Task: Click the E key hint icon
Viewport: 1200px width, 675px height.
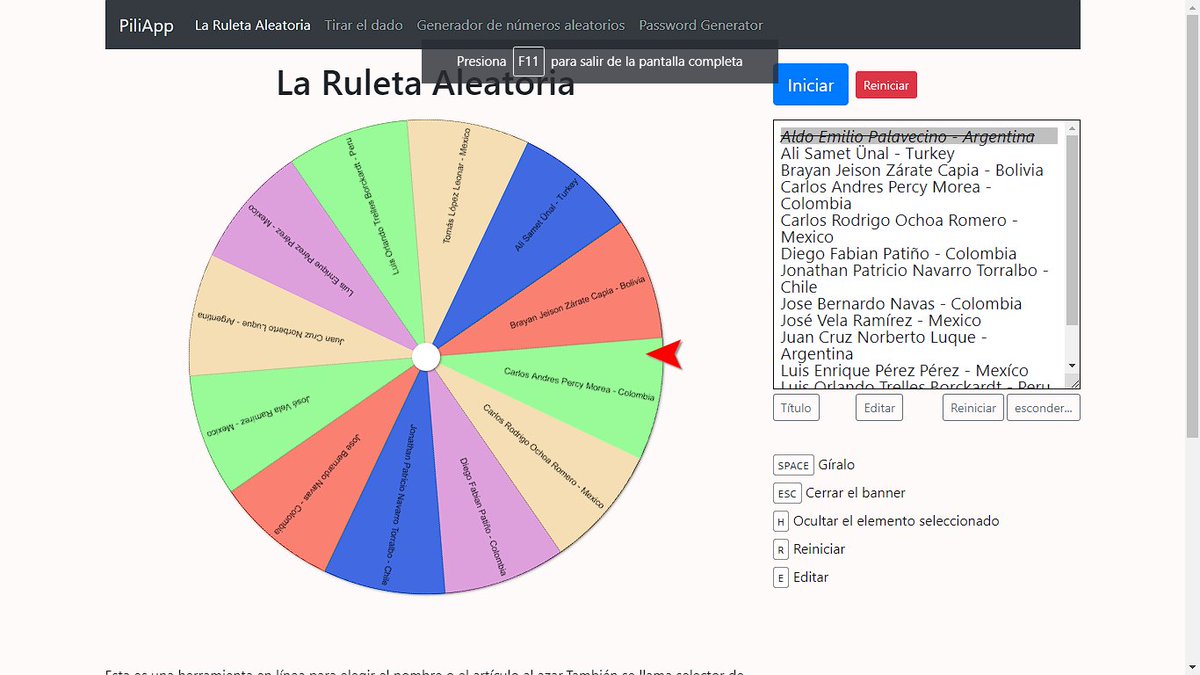Action: [x=781, y=577]
